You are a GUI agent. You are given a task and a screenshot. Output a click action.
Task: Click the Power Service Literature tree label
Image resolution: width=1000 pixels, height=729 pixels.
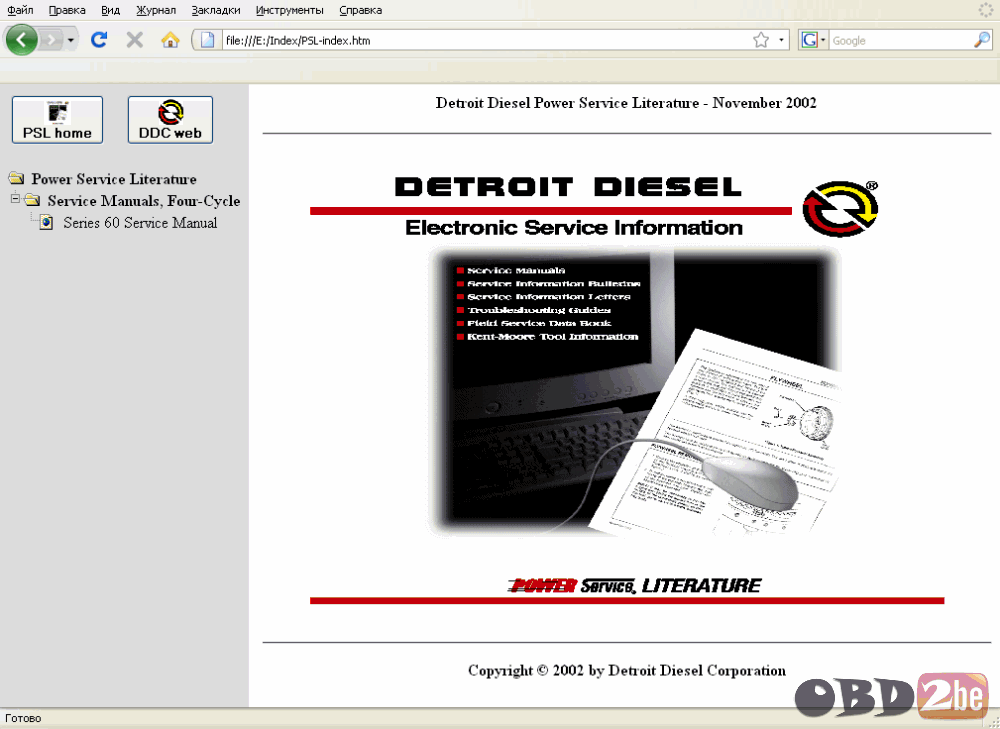pyautogui.click(x=114, y=179)
